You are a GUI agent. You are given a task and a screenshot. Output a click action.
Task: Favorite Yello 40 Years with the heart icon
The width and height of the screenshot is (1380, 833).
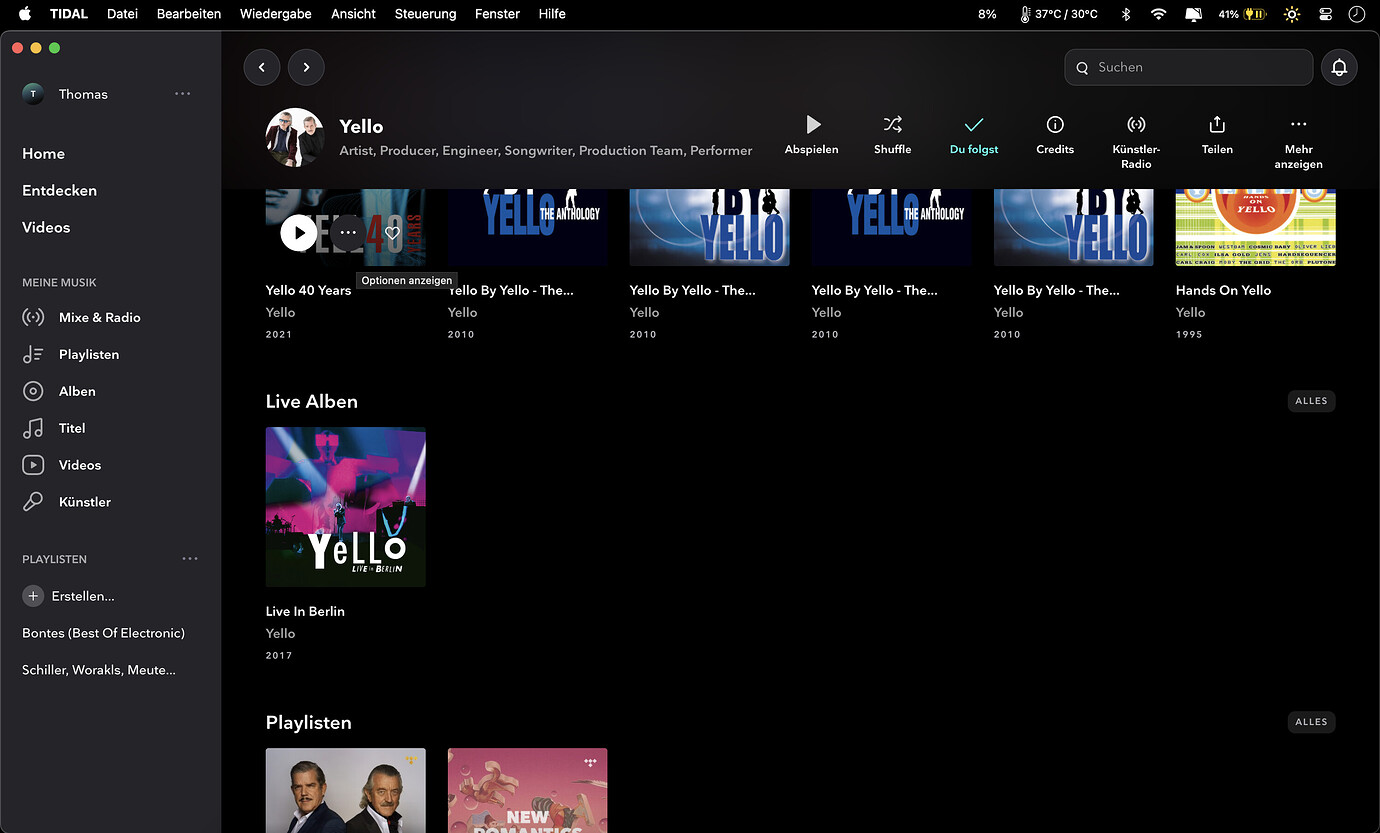[x=393, y=232]
